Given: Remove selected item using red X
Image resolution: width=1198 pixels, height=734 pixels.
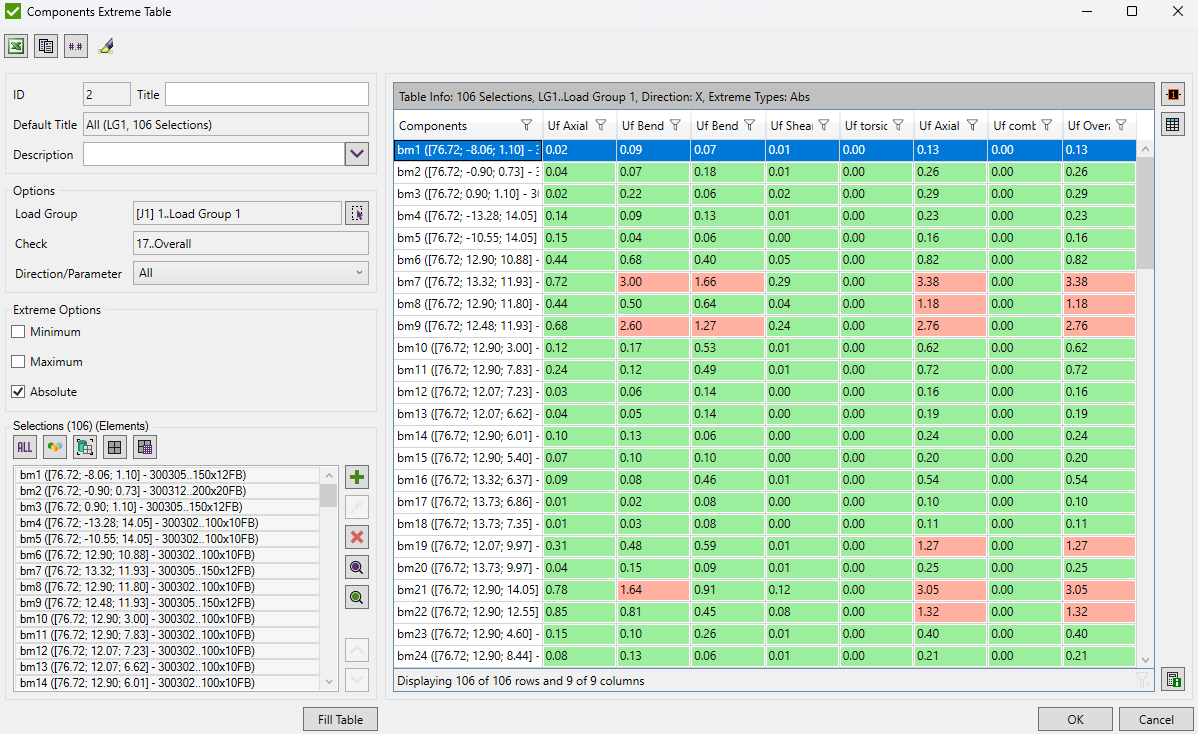Looking at the screenshot, I should [356, 537].
